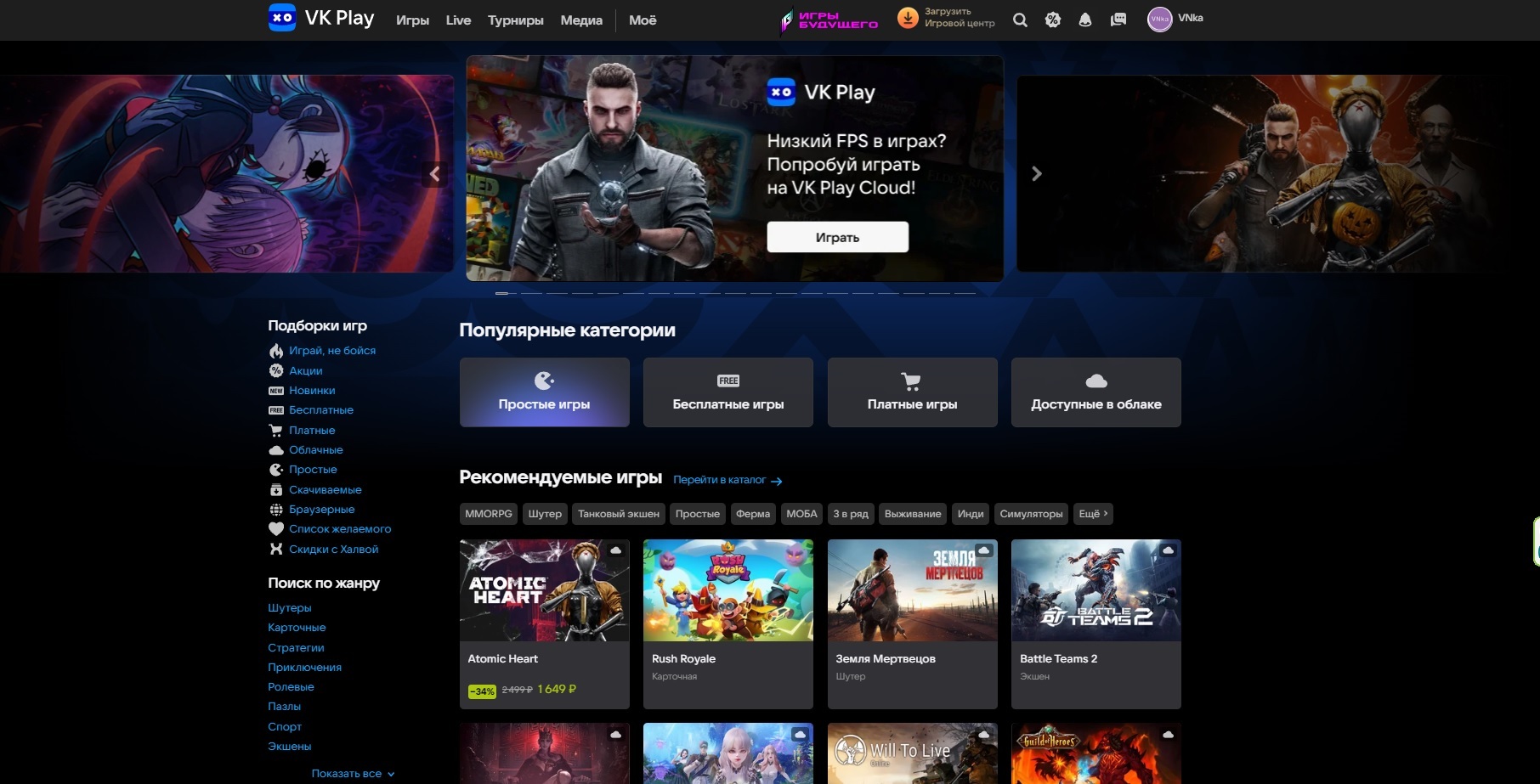Open the Турниры menu item
The height and width of the screenshot is (784, 1540).
pyautogui.click(x=515, y=20)
